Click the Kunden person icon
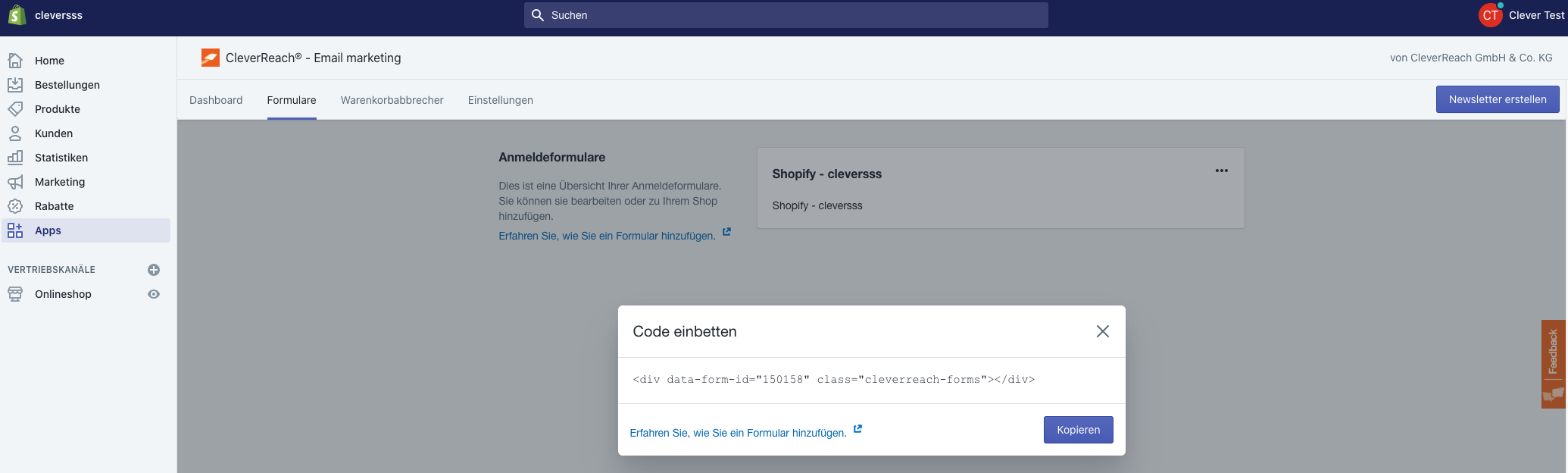The width and height of the screenshot is (1568, 473). [x=15, y=133]
